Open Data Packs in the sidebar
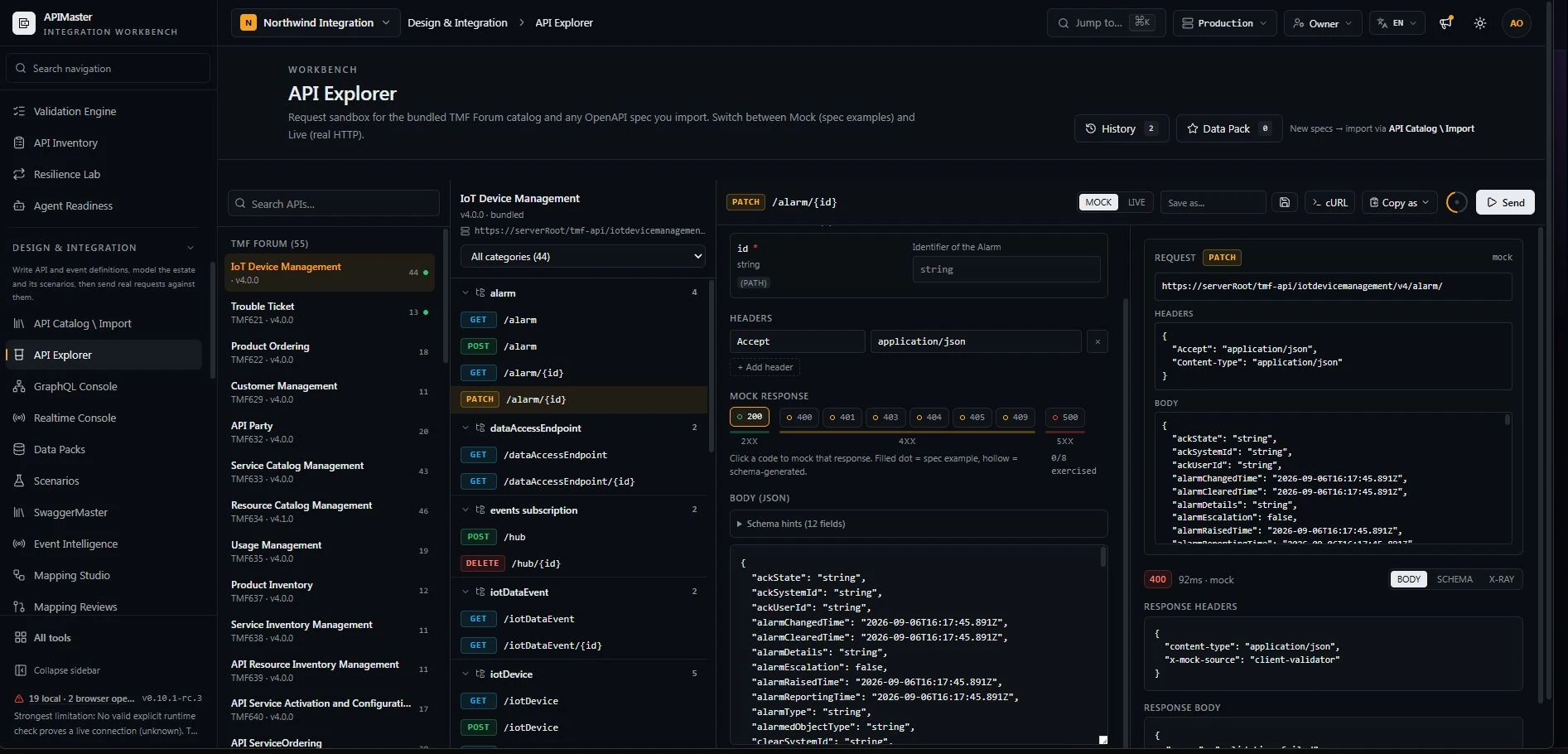This screenshot has width=1568, height=754. pyautogui.click(x=60, y=449)
